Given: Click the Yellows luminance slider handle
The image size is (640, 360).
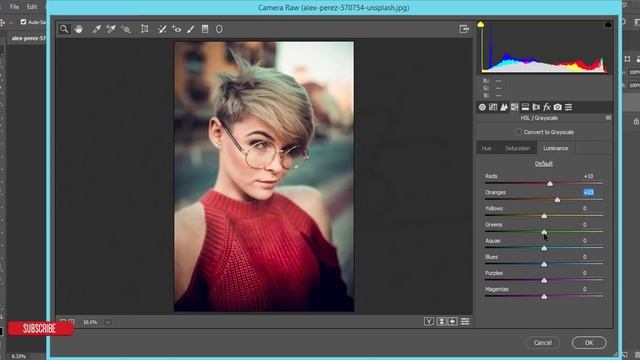Looking at the screenshot, I should coord(544,216).
